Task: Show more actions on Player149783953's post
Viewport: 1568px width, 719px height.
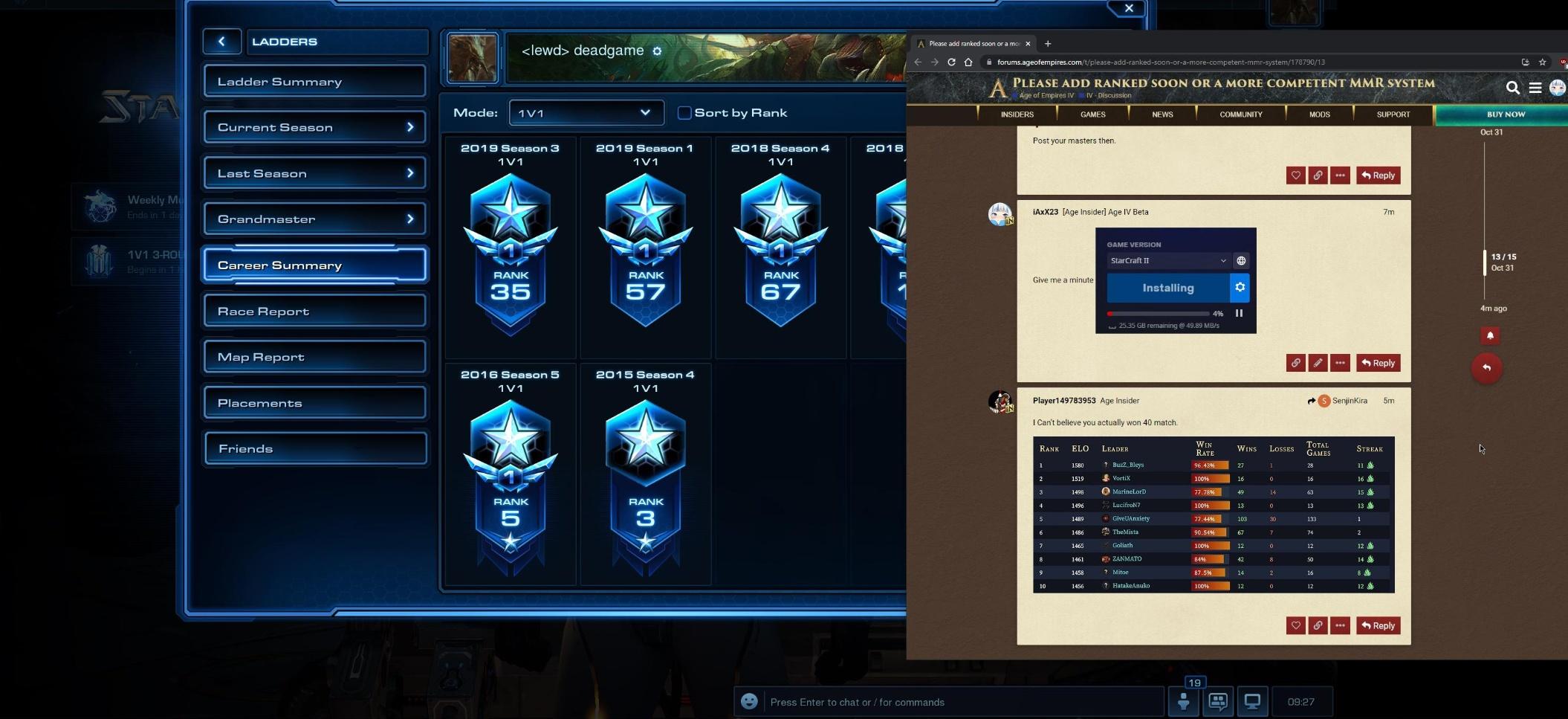Action: (1340, 625)
